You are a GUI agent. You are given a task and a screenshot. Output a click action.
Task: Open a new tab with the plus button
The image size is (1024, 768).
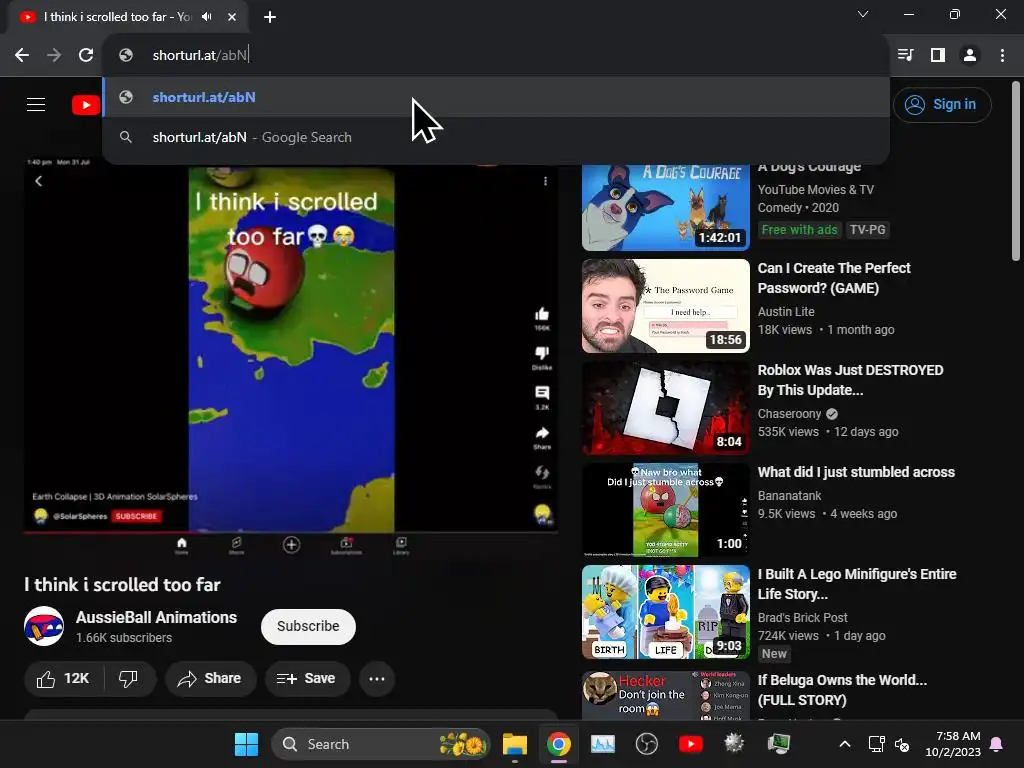click(x=270, y=17)
